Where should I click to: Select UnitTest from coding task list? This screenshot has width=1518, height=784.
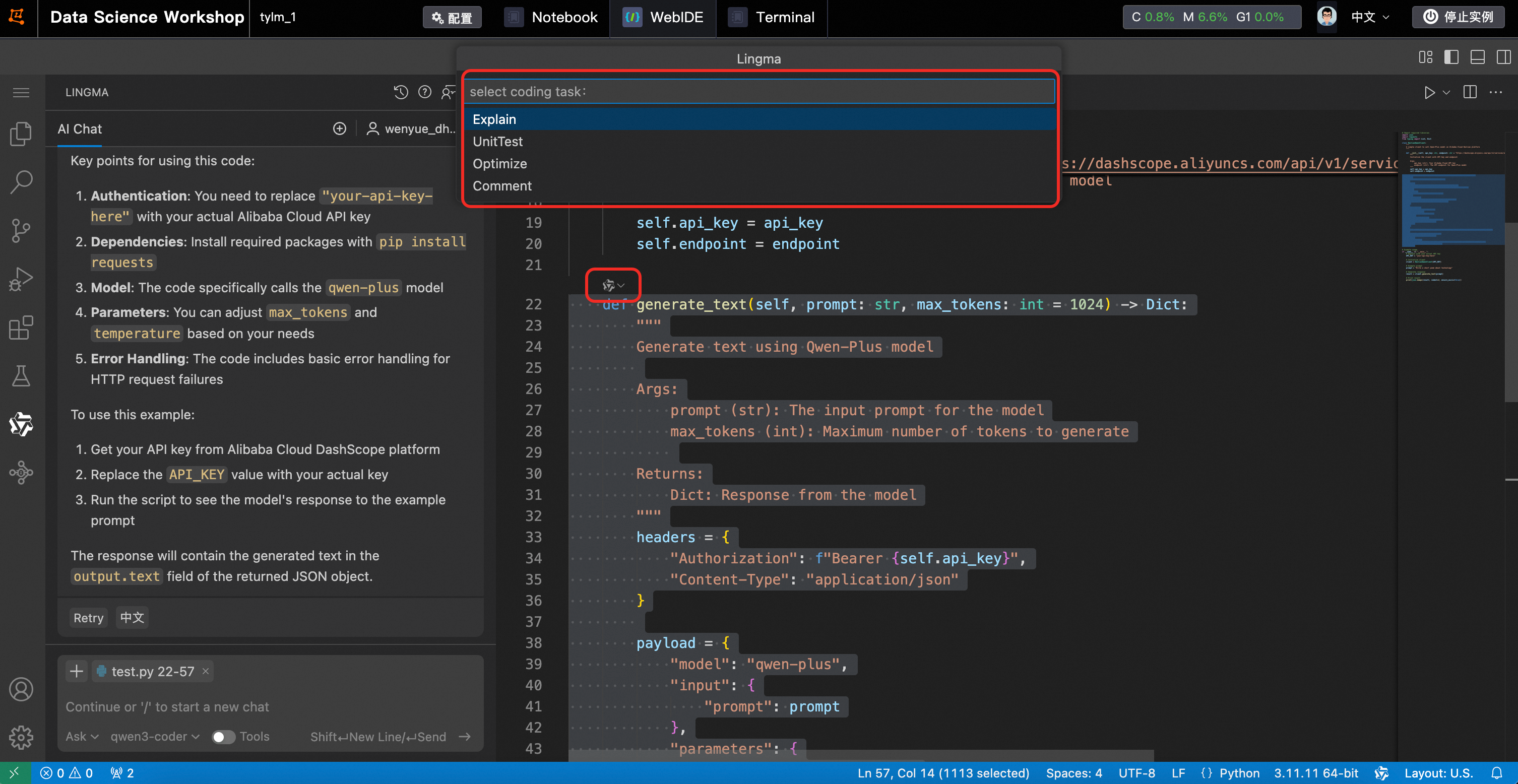(x=497, y=142)
